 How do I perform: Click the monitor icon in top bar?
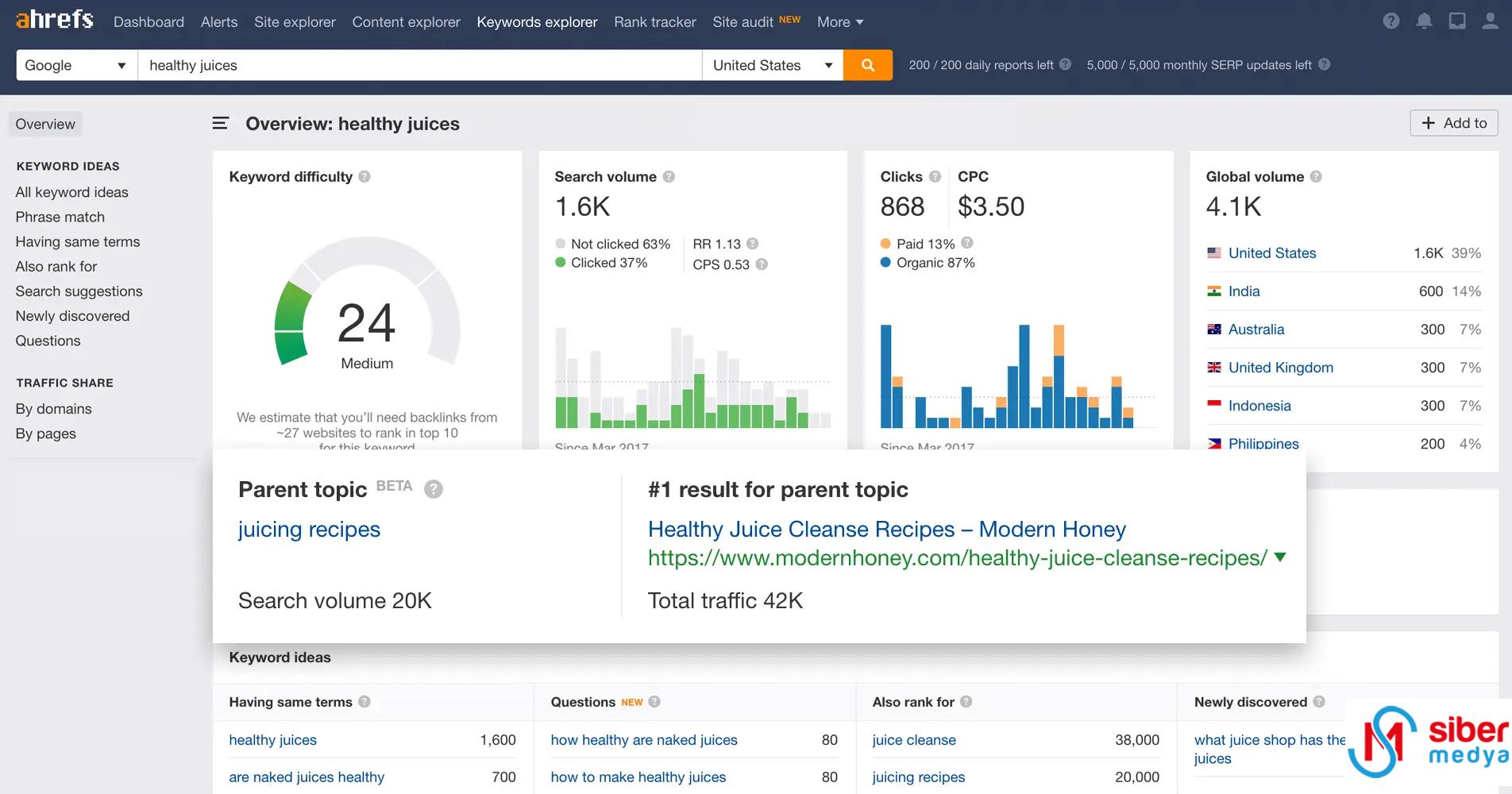[1457, 21]
